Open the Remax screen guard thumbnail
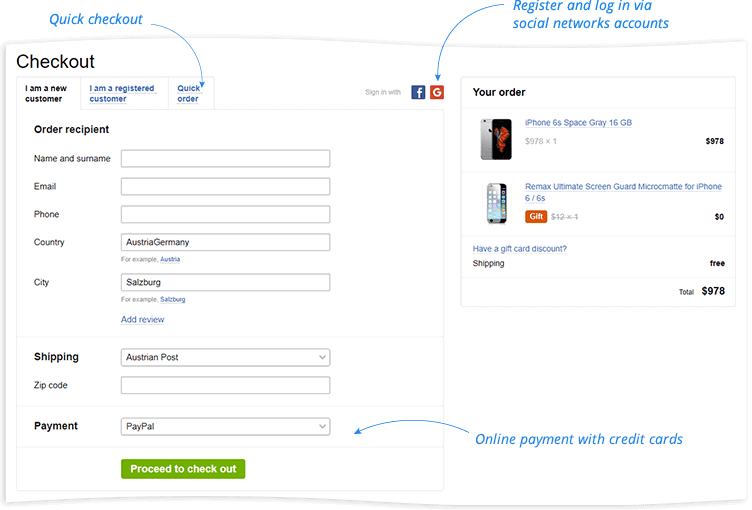The image size is (752, 510). point(496,203)
